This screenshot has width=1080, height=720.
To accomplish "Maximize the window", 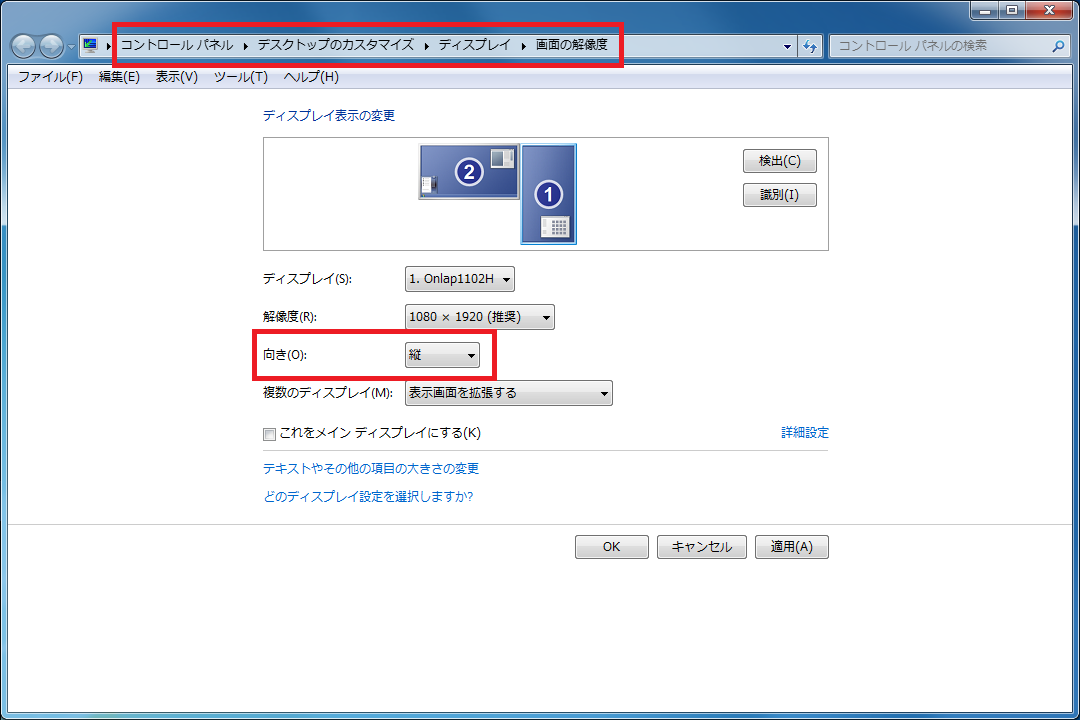I will click(x=1012, y=10).
